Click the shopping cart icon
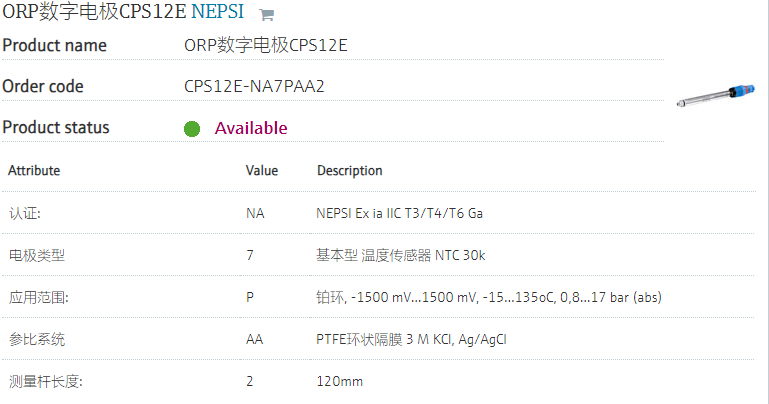The image size is (769, 404). coord(266,15)
